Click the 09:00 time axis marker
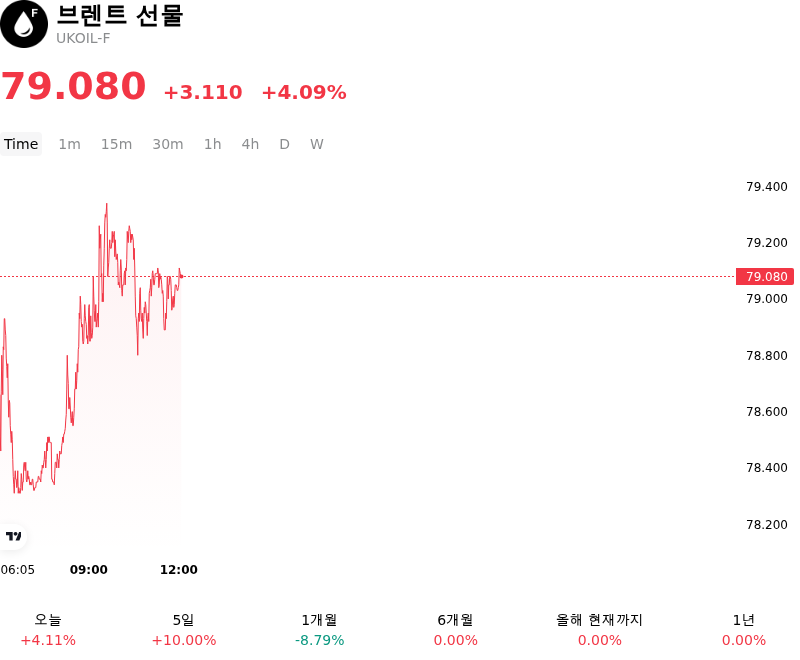Image resolution: width=800 pixels, height=660 pixels. (89, 569)
